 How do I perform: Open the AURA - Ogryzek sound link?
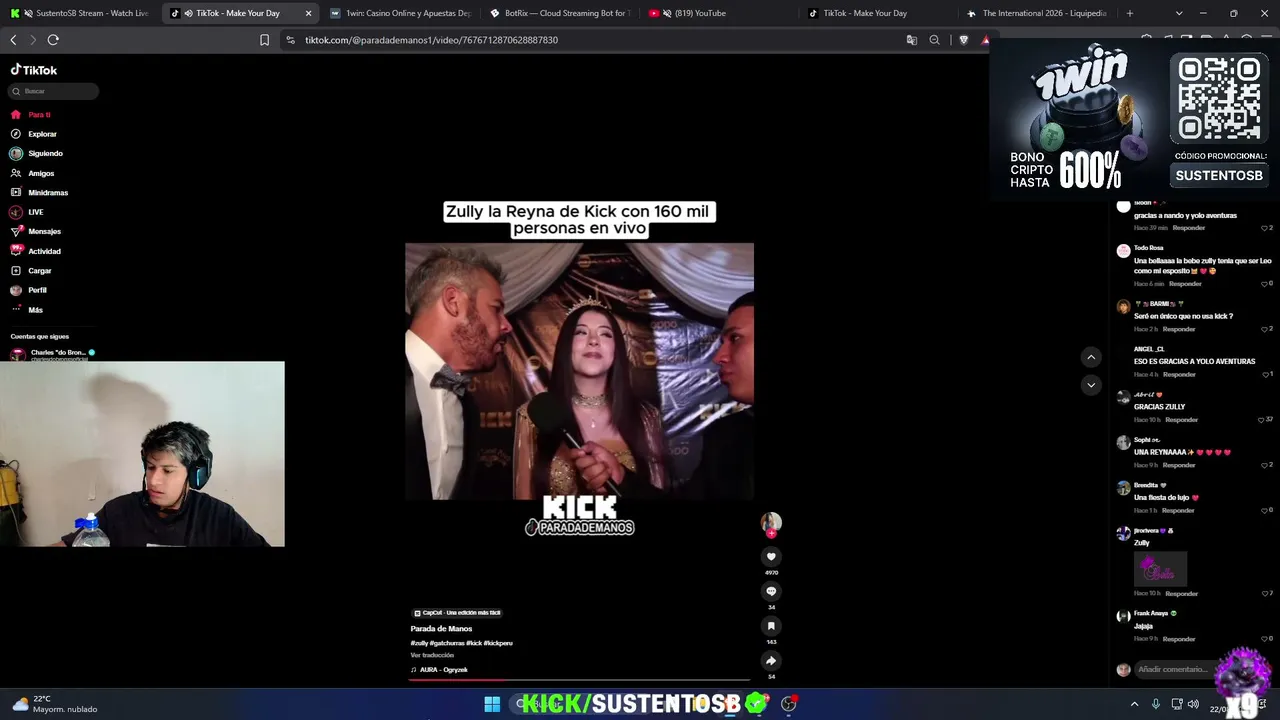click(439, 669)
